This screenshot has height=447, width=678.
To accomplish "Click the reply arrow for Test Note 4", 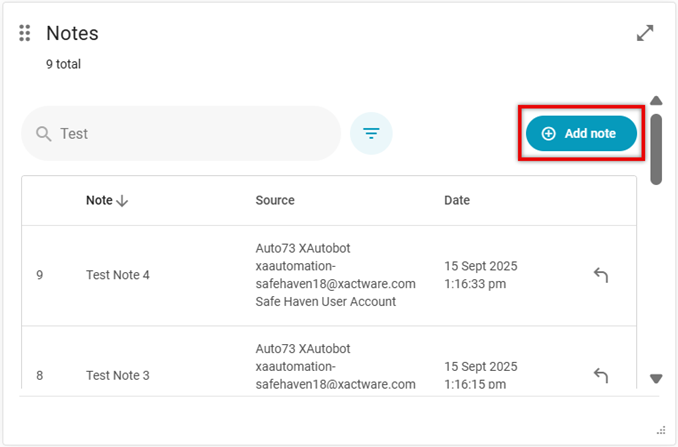I will [601, 275].
